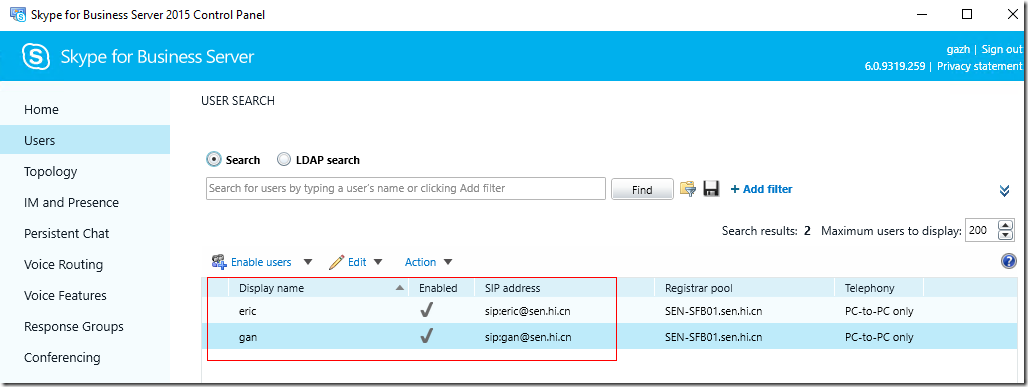Click PC-to-PC only in gan's row

point(879,337)
